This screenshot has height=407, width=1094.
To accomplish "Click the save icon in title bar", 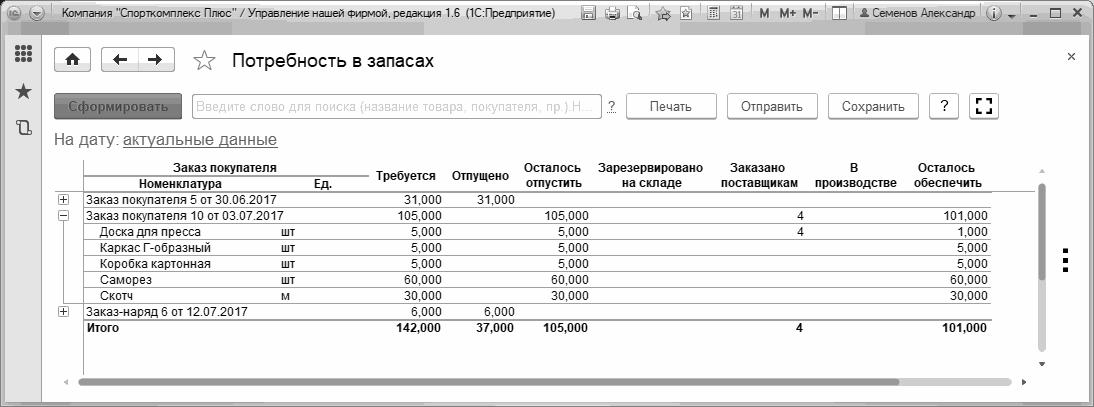I will [x=588, y=13].
